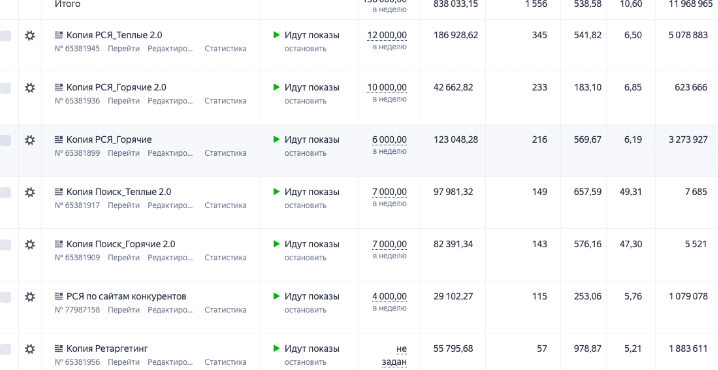This screenshot has width=718, height=370.
Task: Open campaign Копия Поиск_Горячие 2.0
Action: [120, 244]
